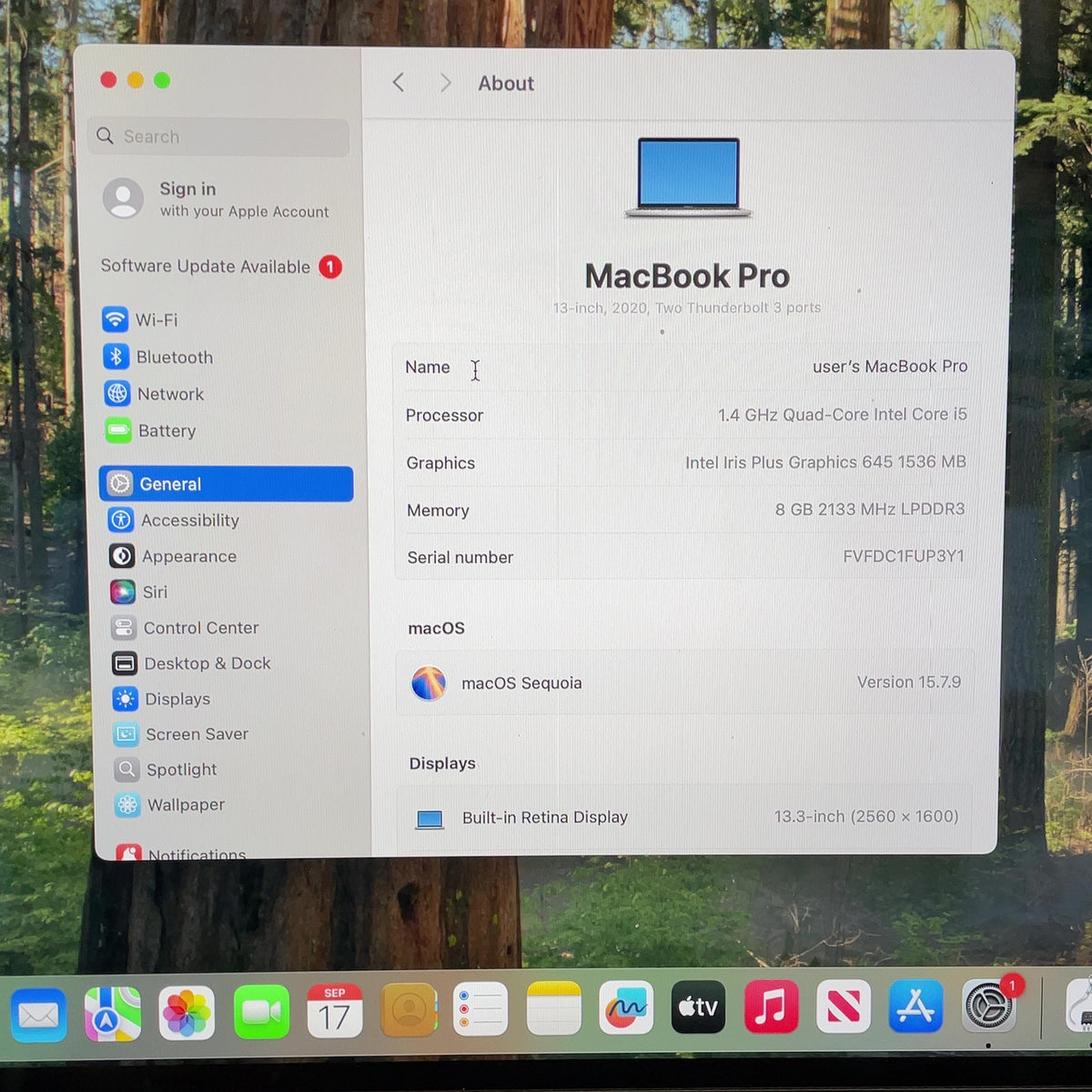Go forward with the right chevron
The image size is (1092, 1092).
pyautogui.click(x=445, y=83)
